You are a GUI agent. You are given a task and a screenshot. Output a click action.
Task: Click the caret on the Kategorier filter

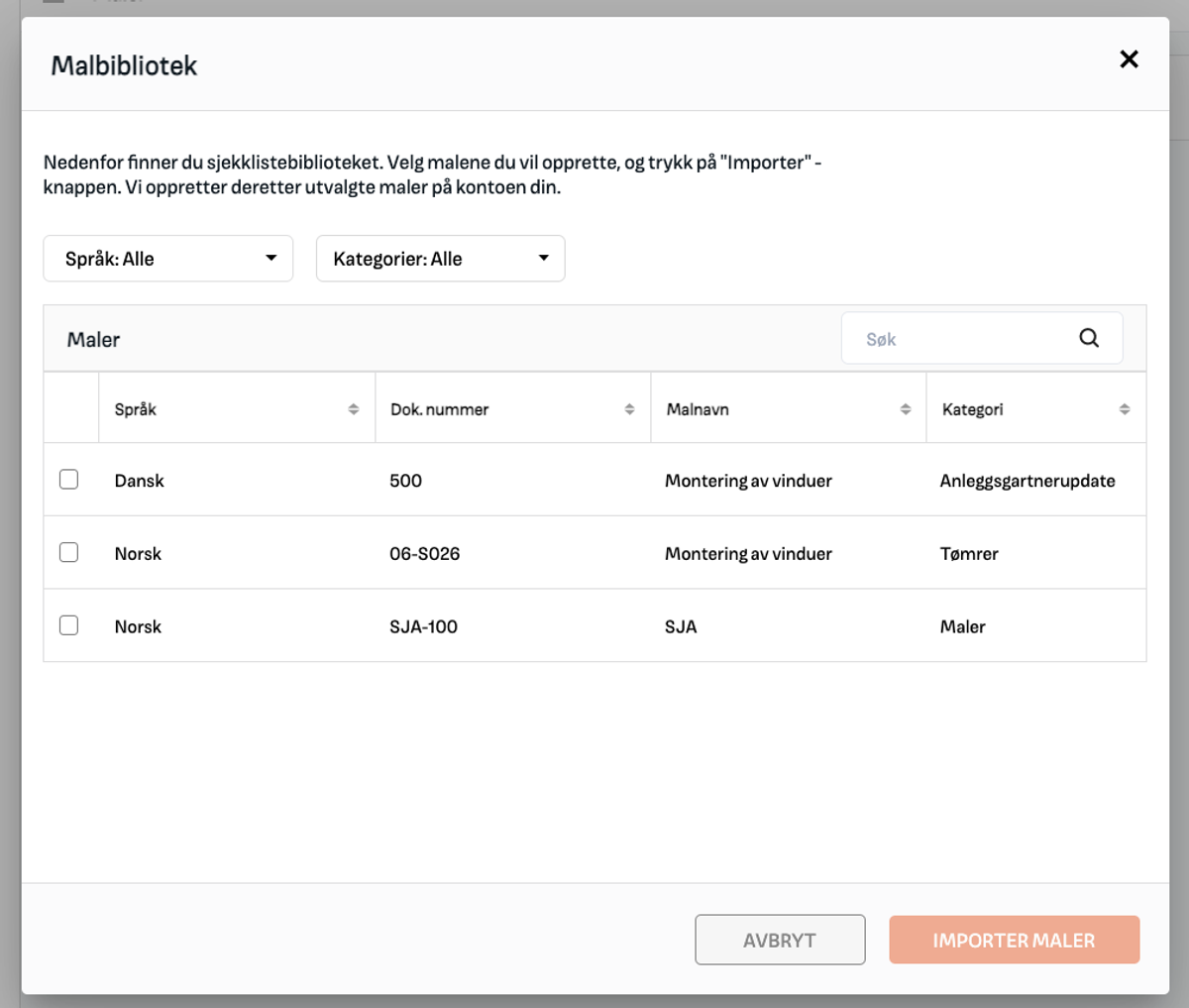click(x=543, y=259)
